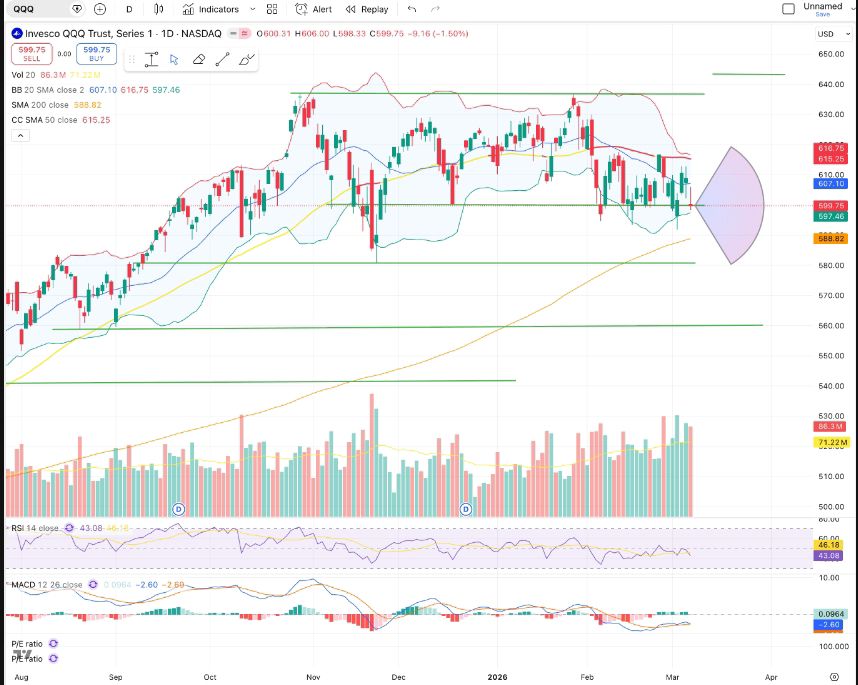
Task: Select the eraser drawing tool
Action: pos(198,59)
